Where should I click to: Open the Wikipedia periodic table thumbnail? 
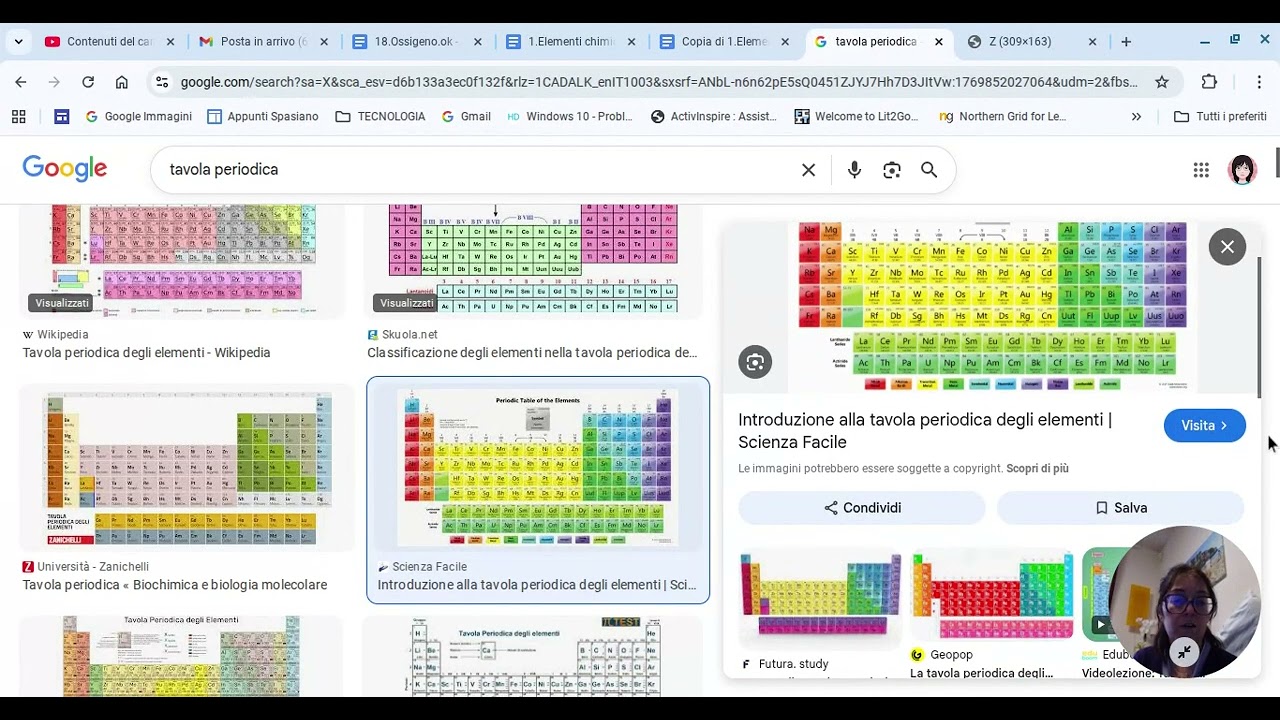tap(182, 260)
